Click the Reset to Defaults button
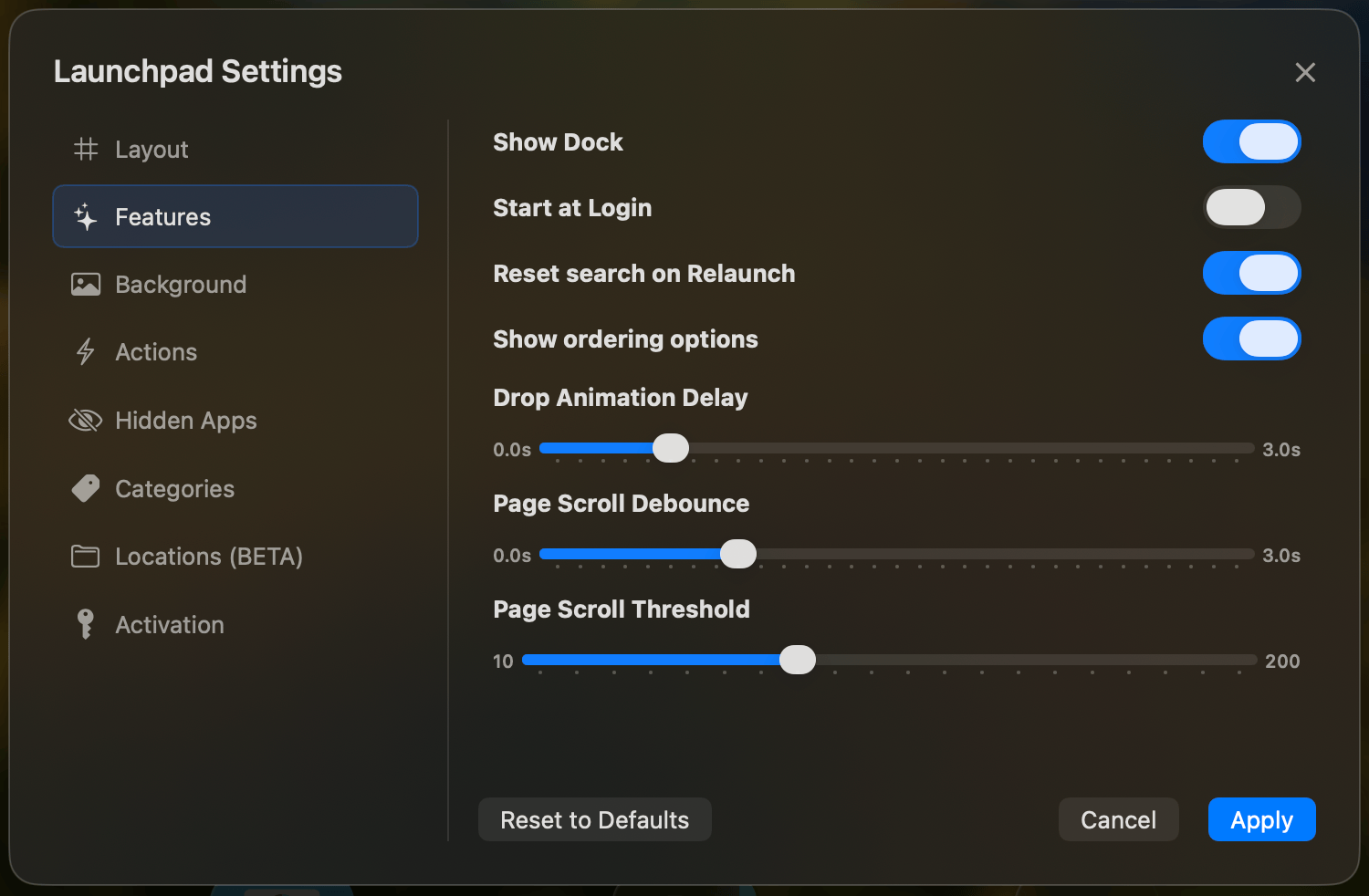The width and height of the screenshot is (1369, 896). (x=594, y=819)
